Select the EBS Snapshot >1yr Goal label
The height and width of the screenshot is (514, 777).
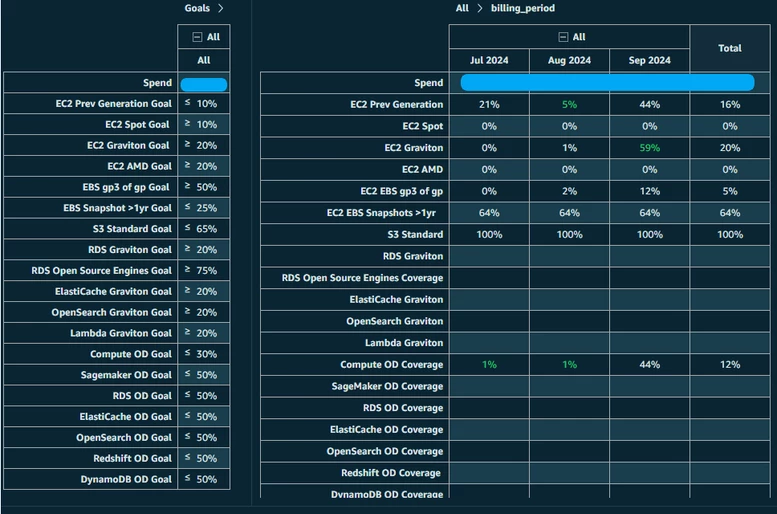pos(117,208)
